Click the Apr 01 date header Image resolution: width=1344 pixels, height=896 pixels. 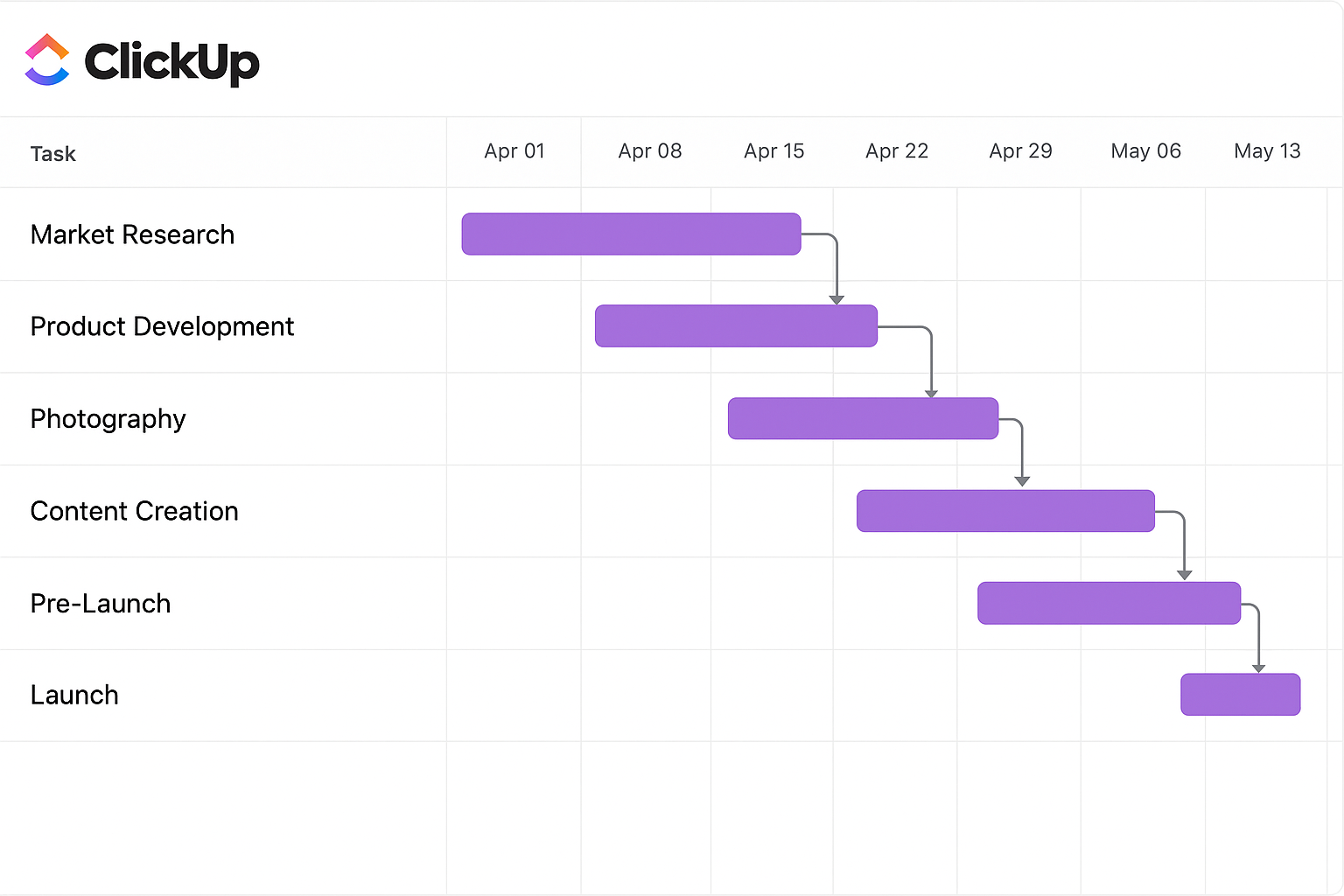(x=514, y=151)
